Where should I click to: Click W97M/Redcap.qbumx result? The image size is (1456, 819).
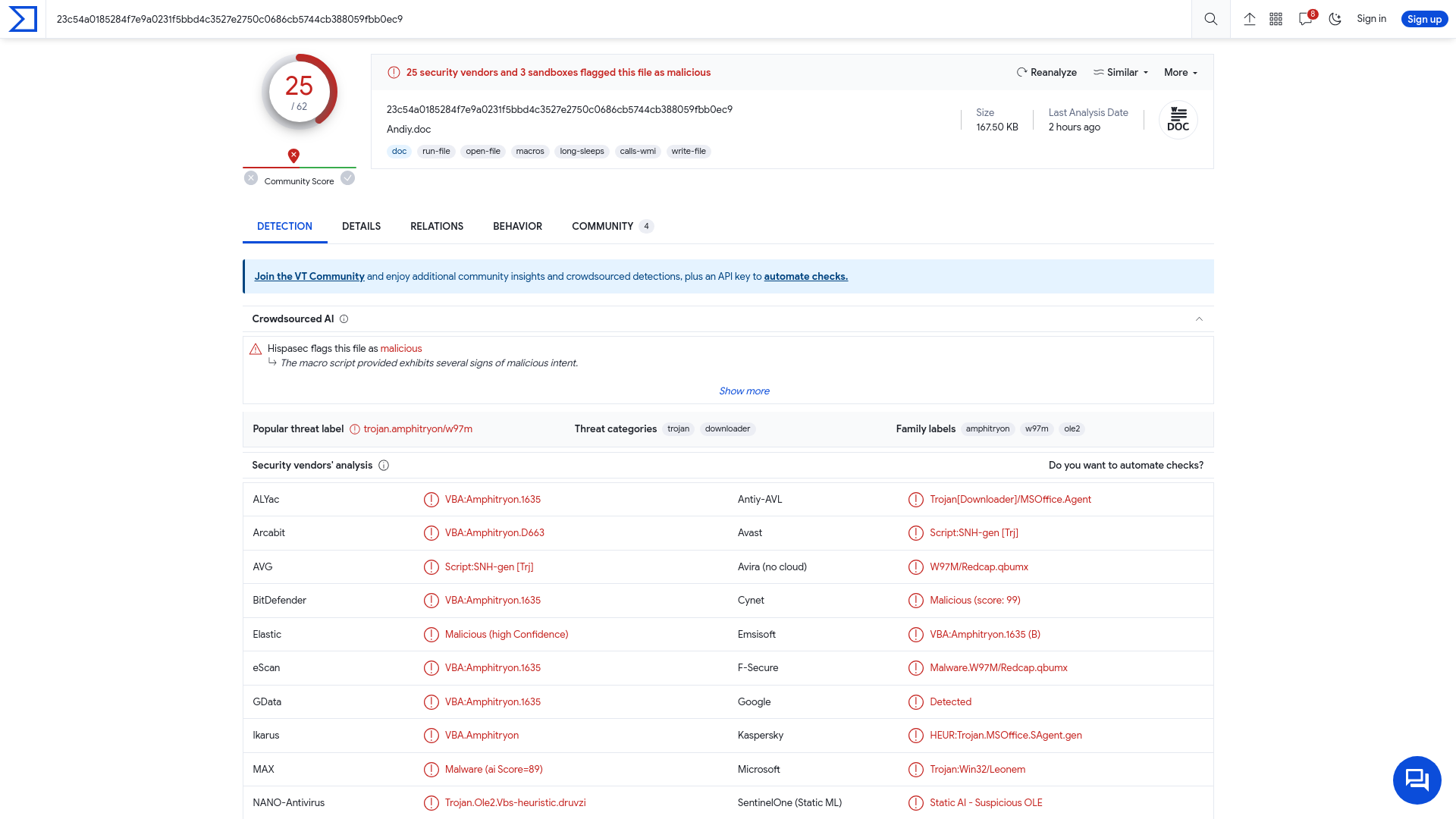point(979,567)
